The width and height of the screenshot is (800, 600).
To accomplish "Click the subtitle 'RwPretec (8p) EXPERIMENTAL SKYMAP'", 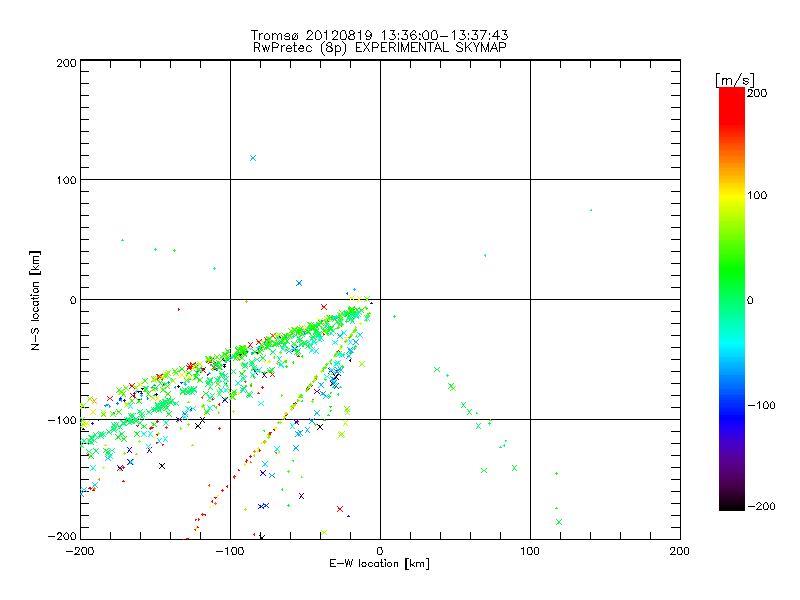I will click(x=380, y=48).
